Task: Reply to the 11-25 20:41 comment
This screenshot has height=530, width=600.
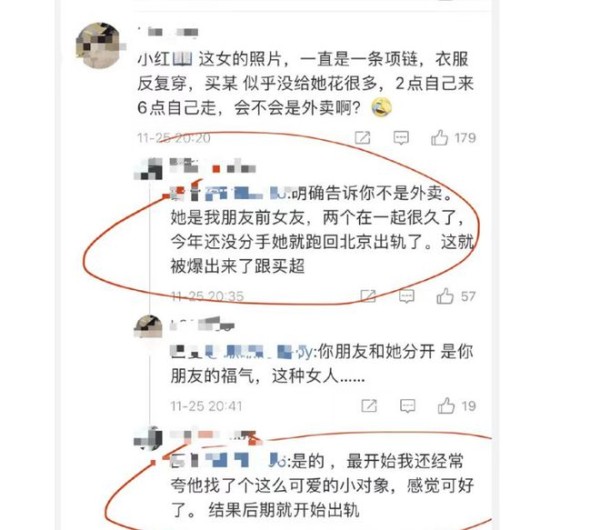Action: [x=408, y=406]
